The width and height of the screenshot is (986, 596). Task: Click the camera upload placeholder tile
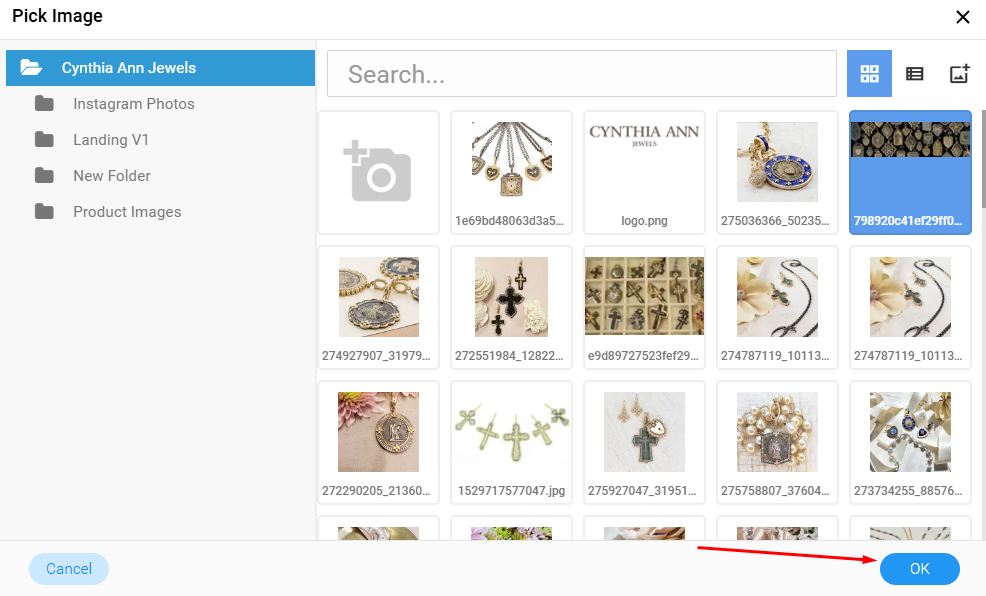click(379, 172)
